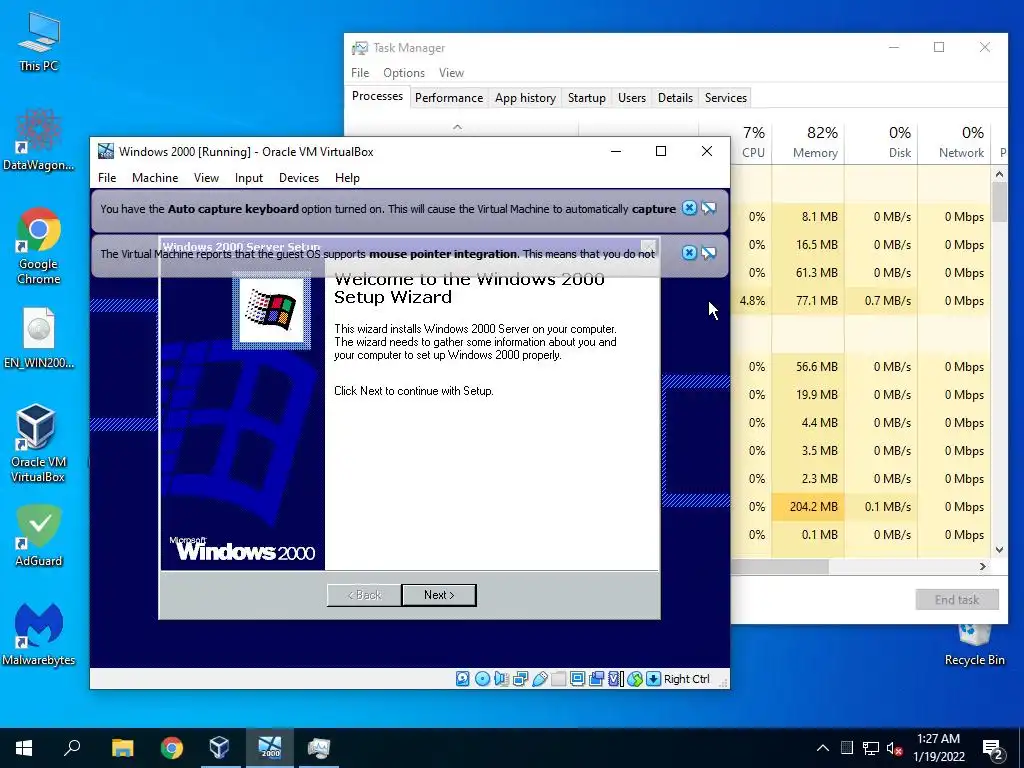The image size is (1024, 768).
Task: Select the AdGuard desktop shortcut
Action: coord(39,536)
